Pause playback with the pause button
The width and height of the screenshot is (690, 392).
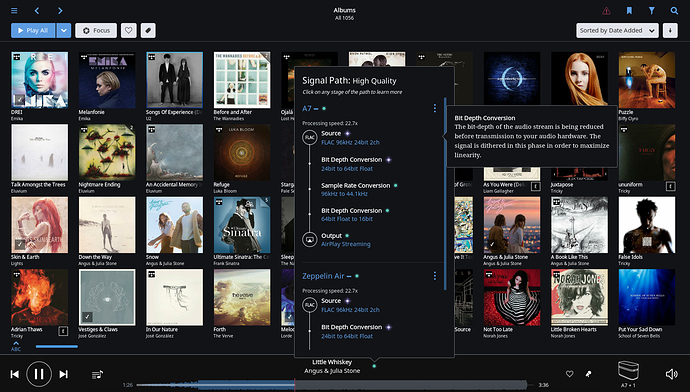click(x=39, y=374)
